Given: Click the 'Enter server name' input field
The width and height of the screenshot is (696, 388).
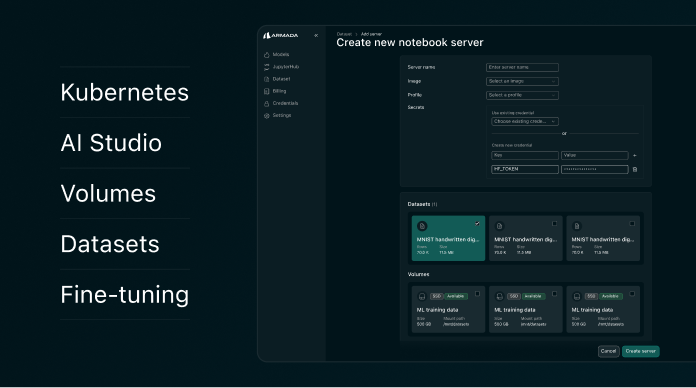Looking at the screenshot, I should pos(522,67).
